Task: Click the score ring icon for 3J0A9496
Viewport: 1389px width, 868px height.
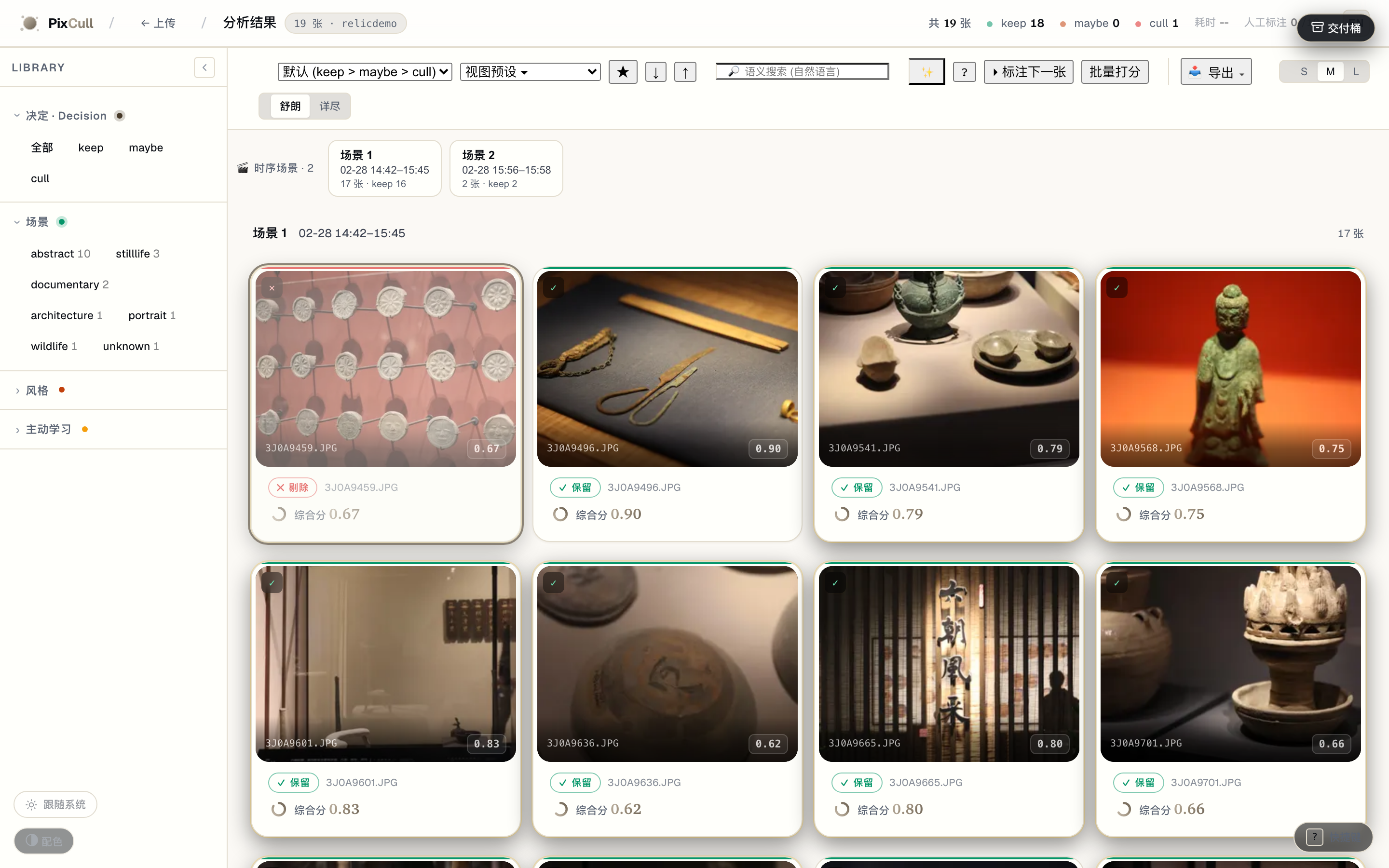Action: coord(560,514)
